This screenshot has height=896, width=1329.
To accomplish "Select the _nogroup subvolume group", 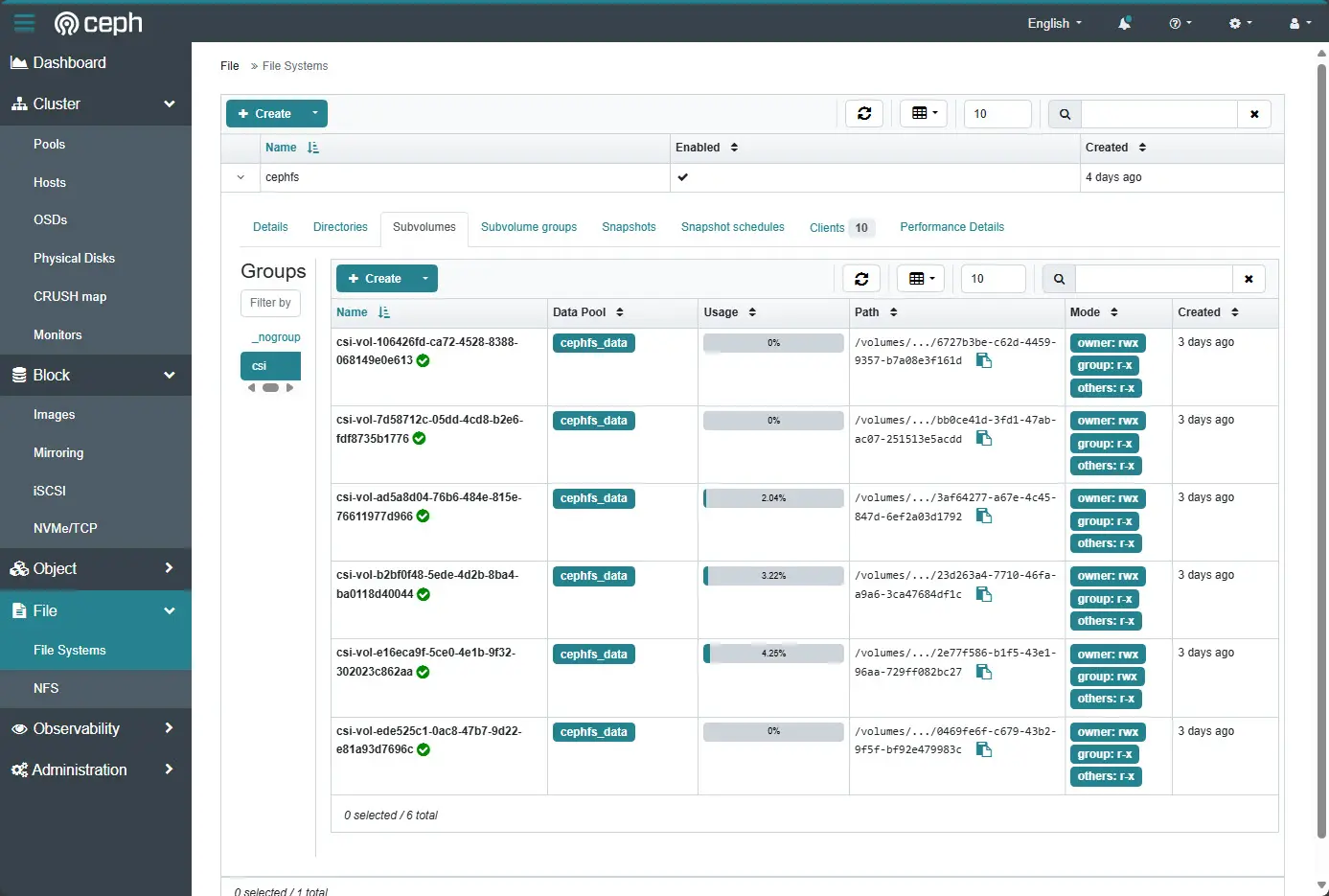I will pos(276,337).
